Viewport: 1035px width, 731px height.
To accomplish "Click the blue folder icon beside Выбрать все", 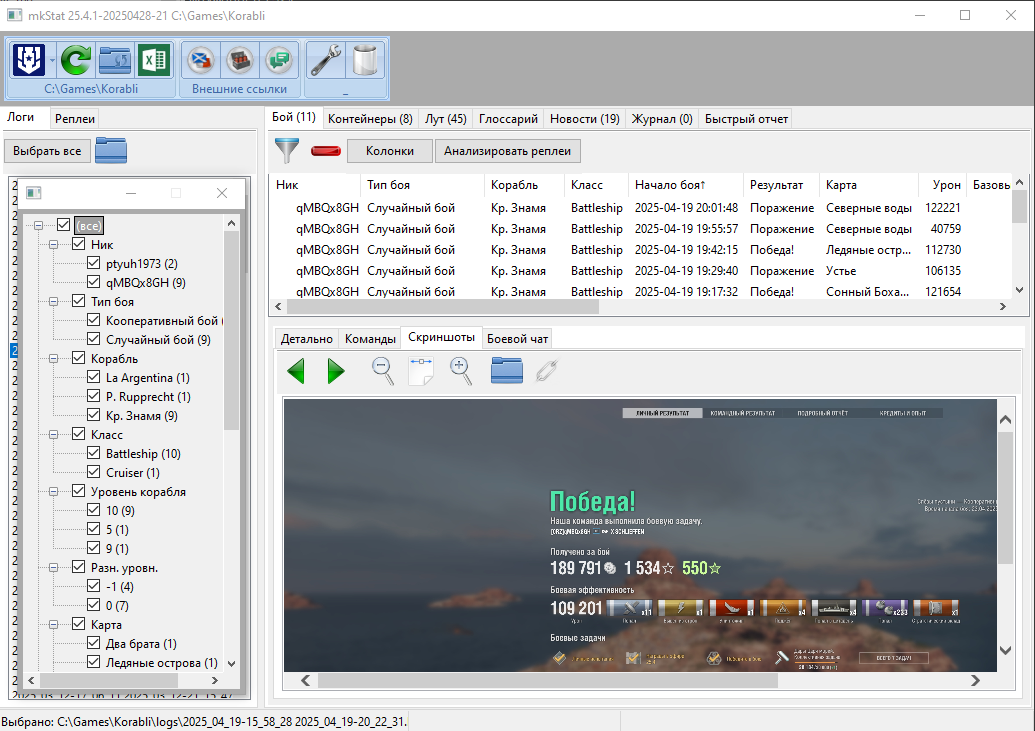I will [x=111, y=151].
